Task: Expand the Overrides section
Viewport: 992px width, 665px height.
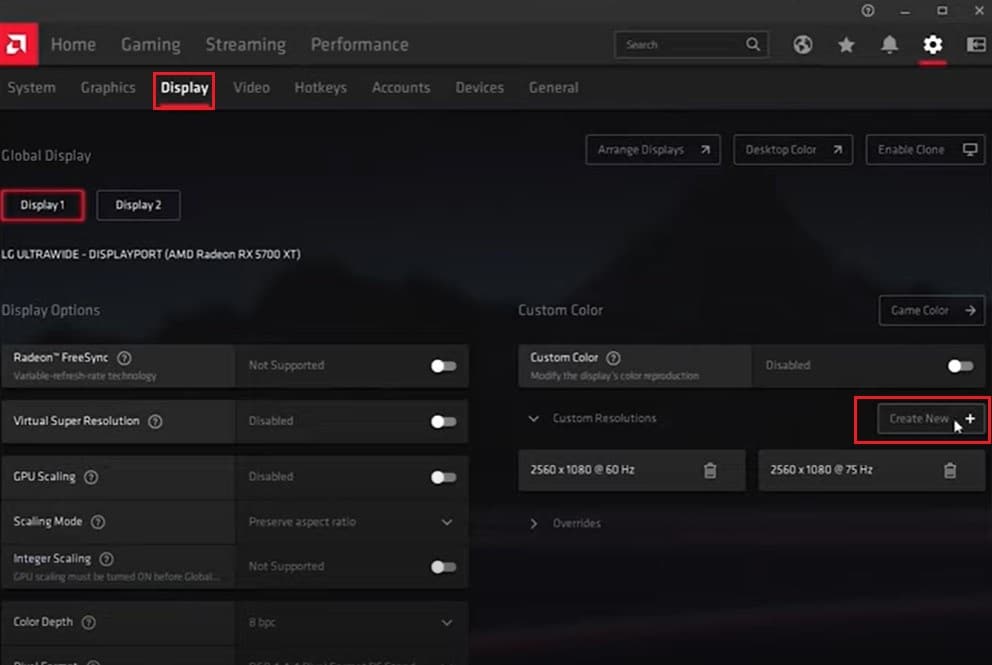Action: [533, 523]
